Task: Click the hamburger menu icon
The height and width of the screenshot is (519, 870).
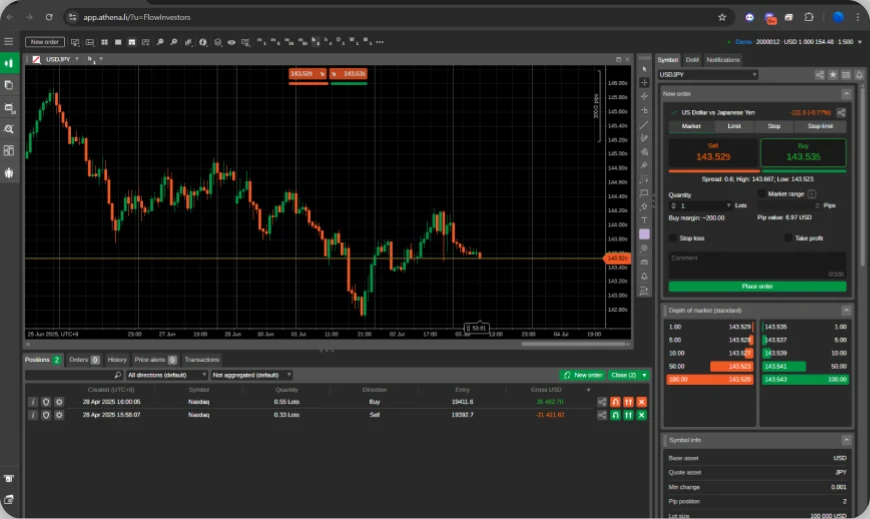Action: (9, 42)
